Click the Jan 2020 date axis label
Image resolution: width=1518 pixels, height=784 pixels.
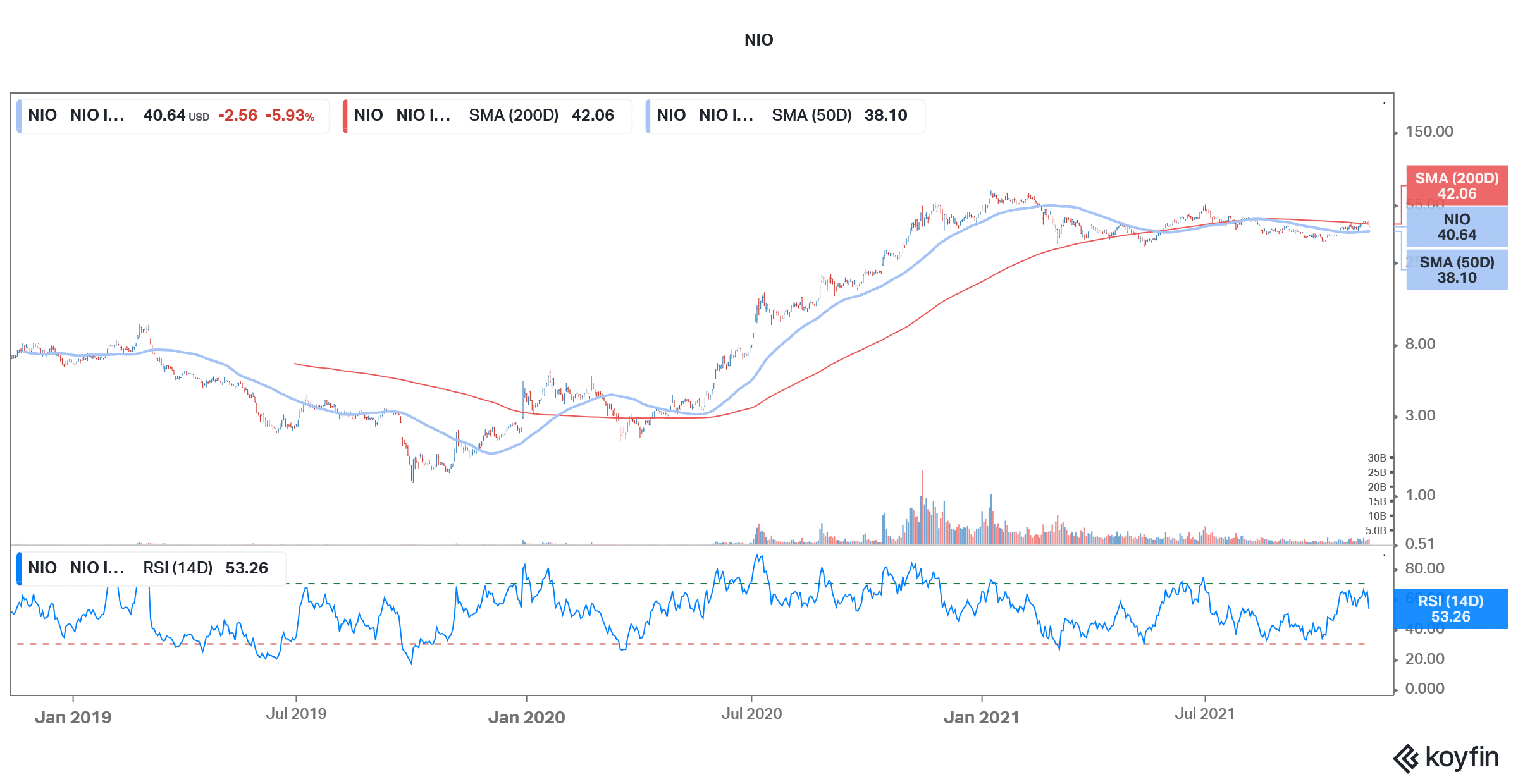point(527,718)
